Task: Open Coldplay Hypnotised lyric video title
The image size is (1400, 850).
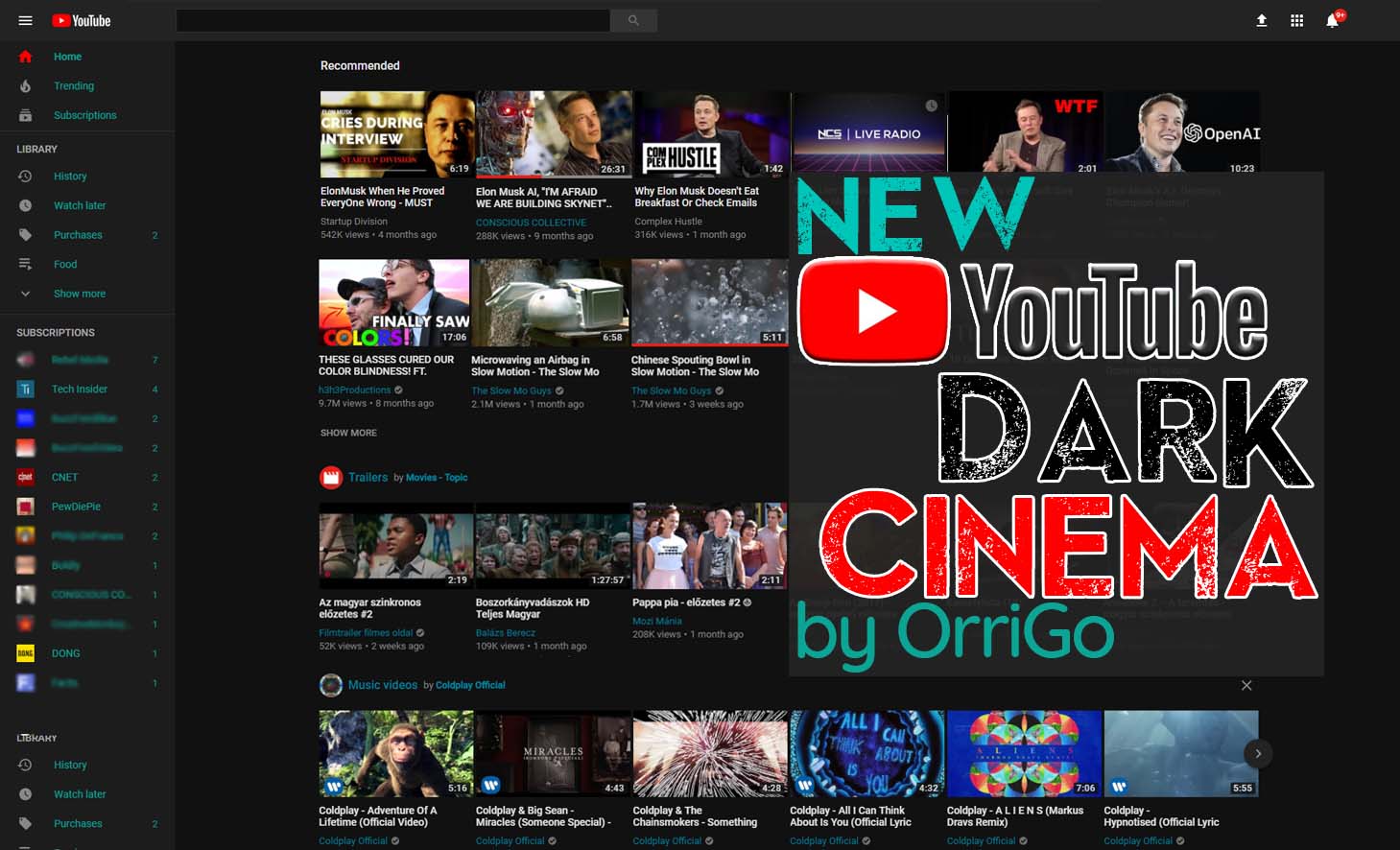Action: (1161, 816)
